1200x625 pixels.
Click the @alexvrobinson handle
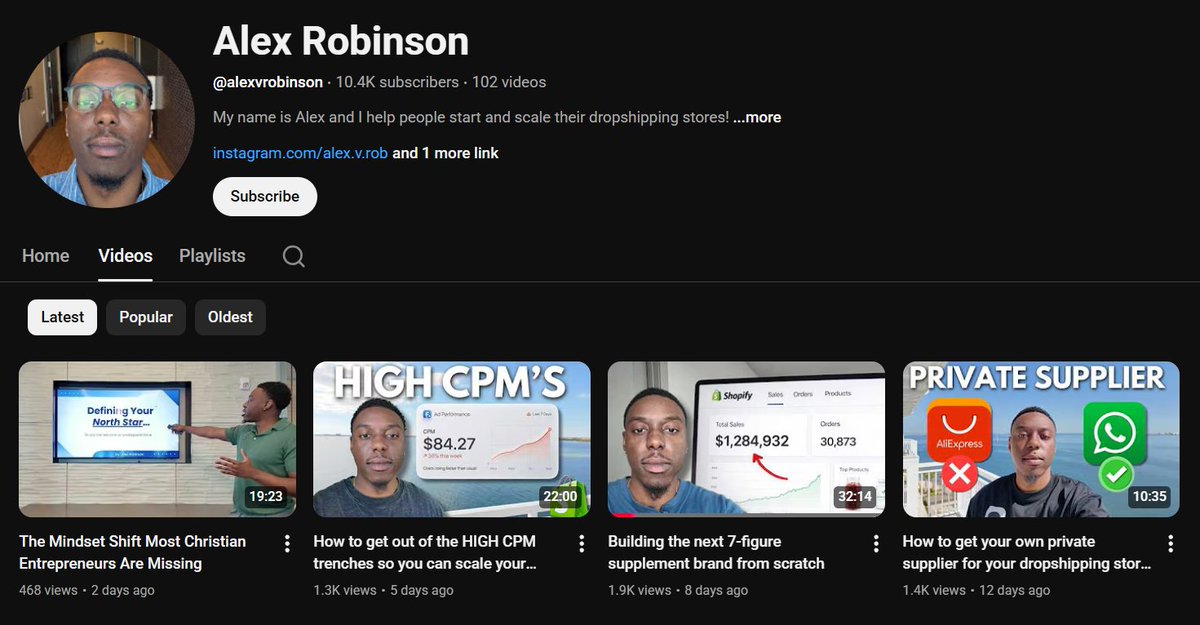[268, 82]
